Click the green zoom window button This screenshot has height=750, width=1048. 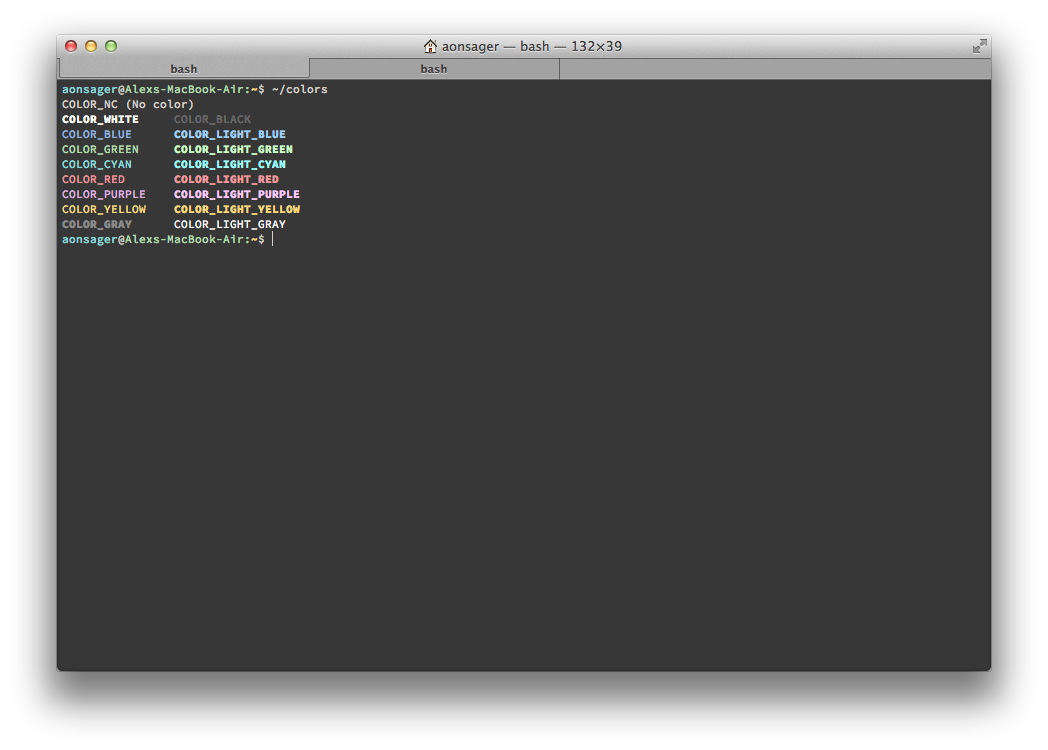[x=110, y=45]
